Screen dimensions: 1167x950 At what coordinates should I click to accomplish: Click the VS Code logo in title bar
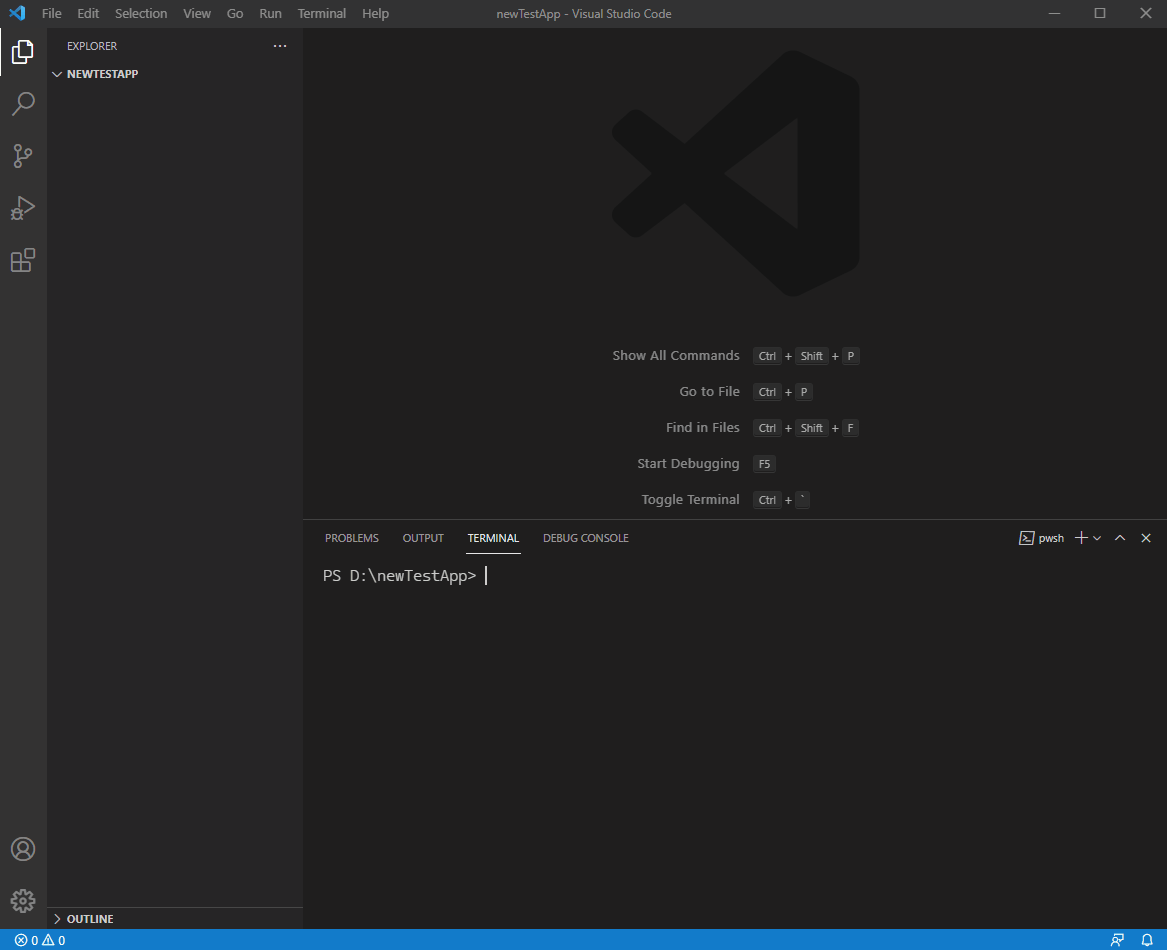17,13
